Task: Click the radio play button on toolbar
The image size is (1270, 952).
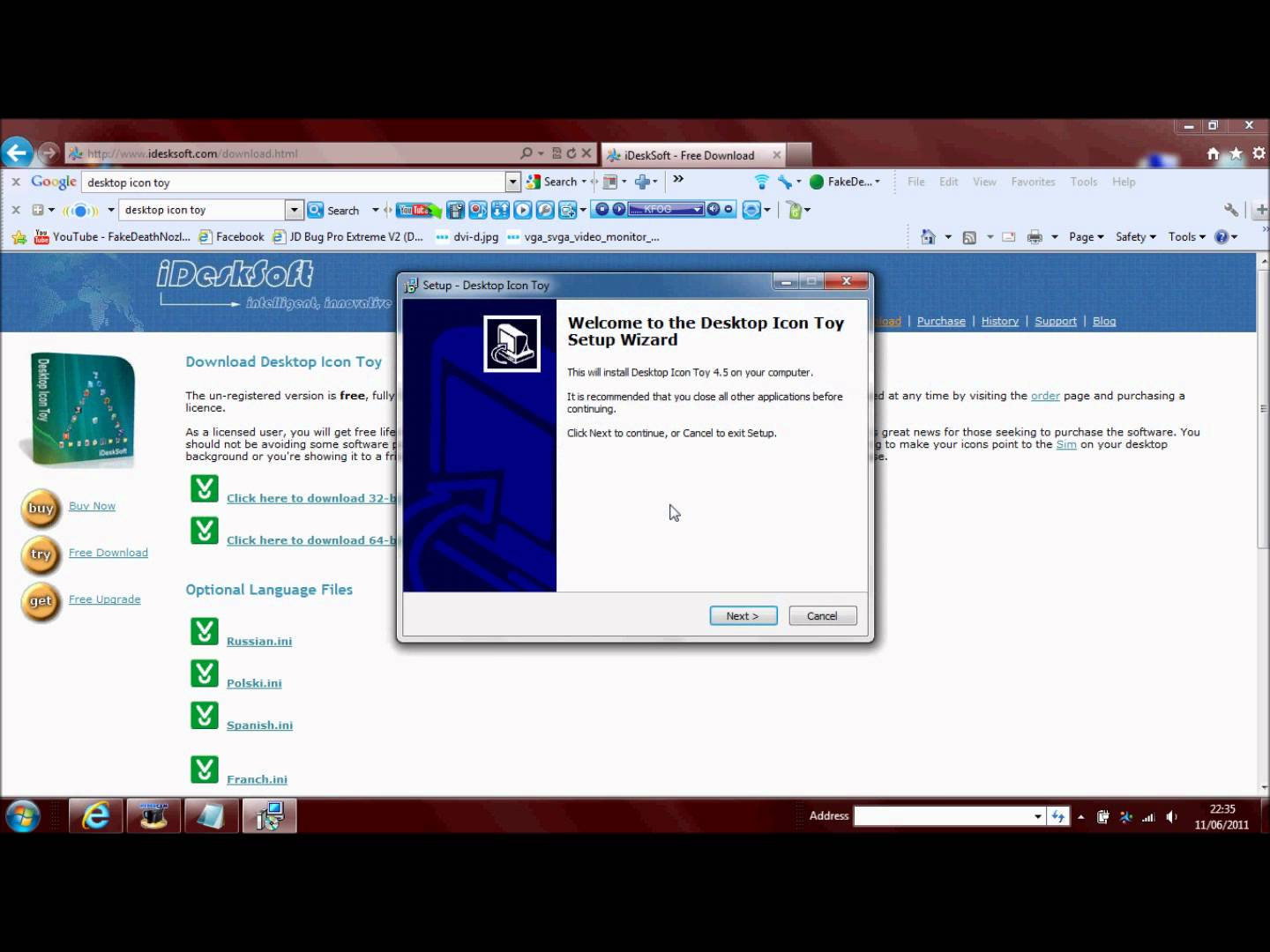Action: [x=618, y=210]
